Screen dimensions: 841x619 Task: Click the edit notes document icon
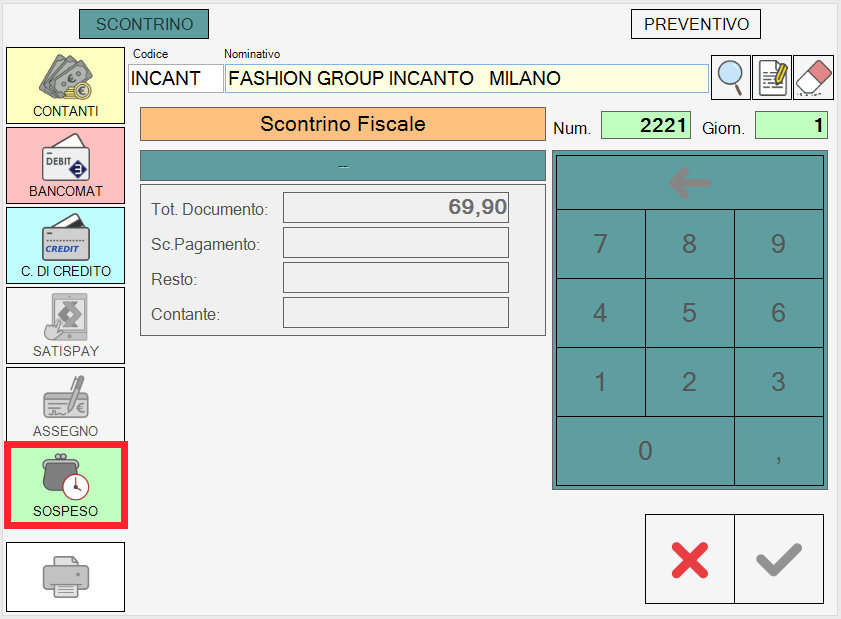pyautogui.click(x=772, y=78)
